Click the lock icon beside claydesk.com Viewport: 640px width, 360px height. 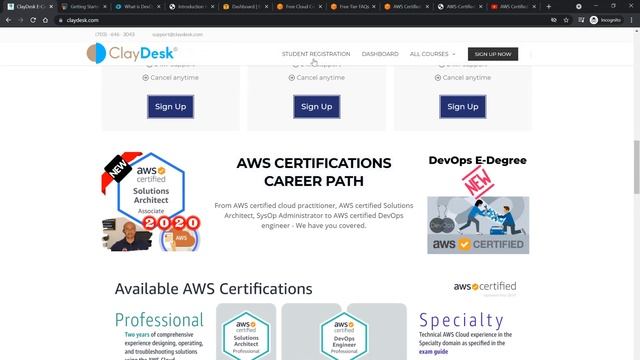[x=60, y=20]
